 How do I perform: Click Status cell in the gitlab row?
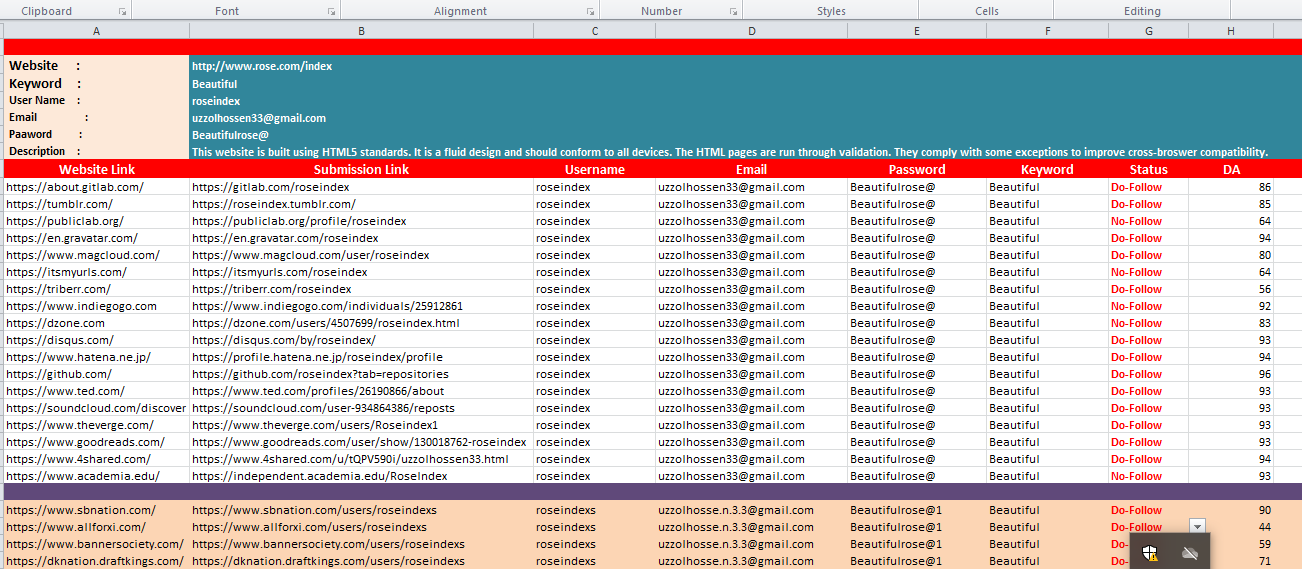(x=1148, y=187)
